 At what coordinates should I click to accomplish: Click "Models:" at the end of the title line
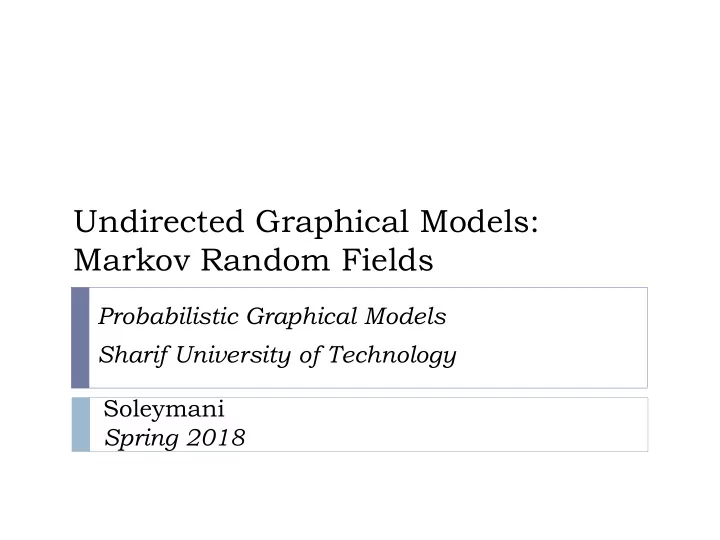click(x=479, y=221)
